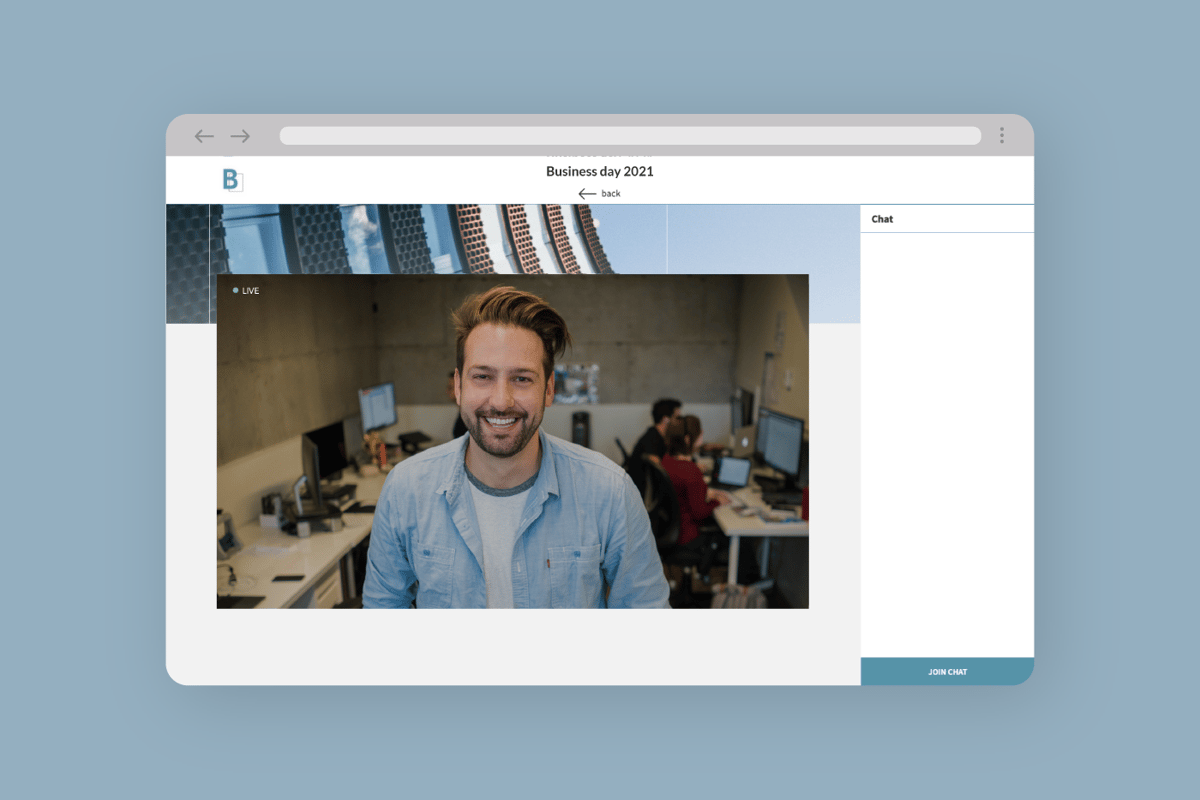Click the LIVE indicator on the video
Image resolution: width=1200 pixels, height=800 pixels.
pyautogui.click(x=246, y=291)
